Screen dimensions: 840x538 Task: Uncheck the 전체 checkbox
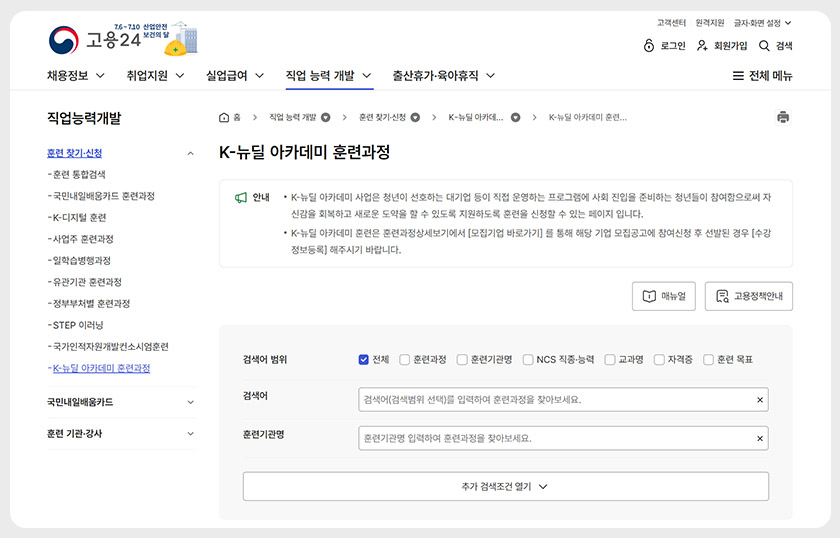click(x=364, y=360)
